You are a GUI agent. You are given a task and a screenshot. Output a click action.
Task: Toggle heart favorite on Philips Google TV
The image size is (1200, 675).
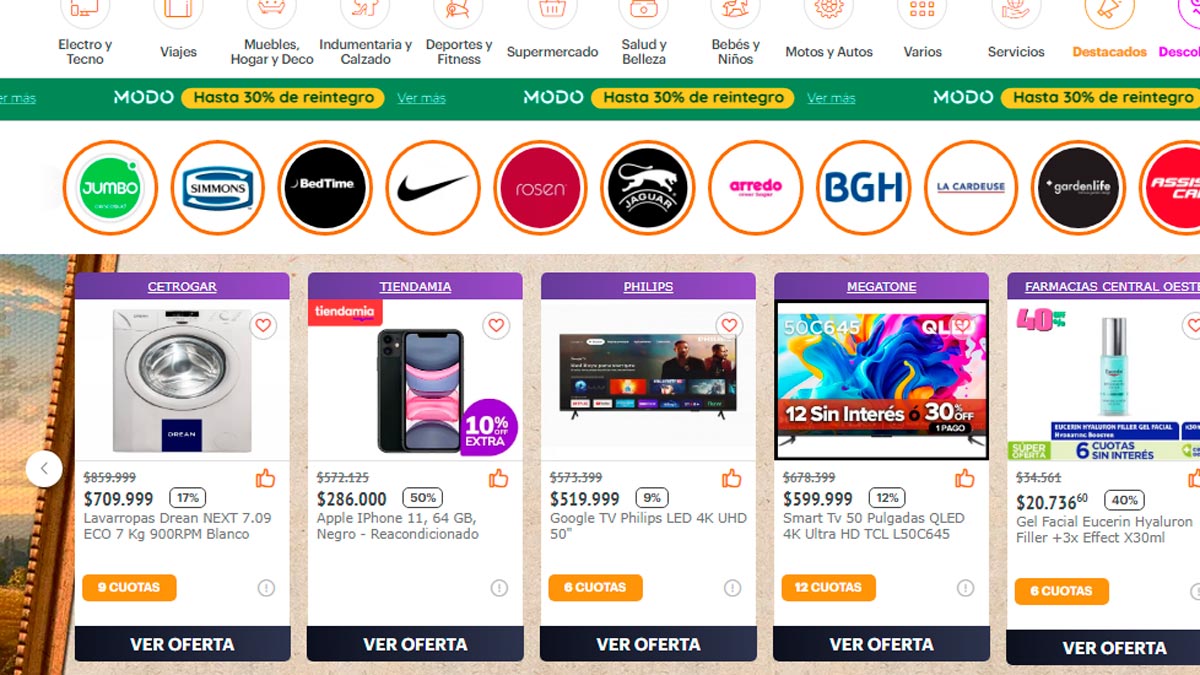729,325
